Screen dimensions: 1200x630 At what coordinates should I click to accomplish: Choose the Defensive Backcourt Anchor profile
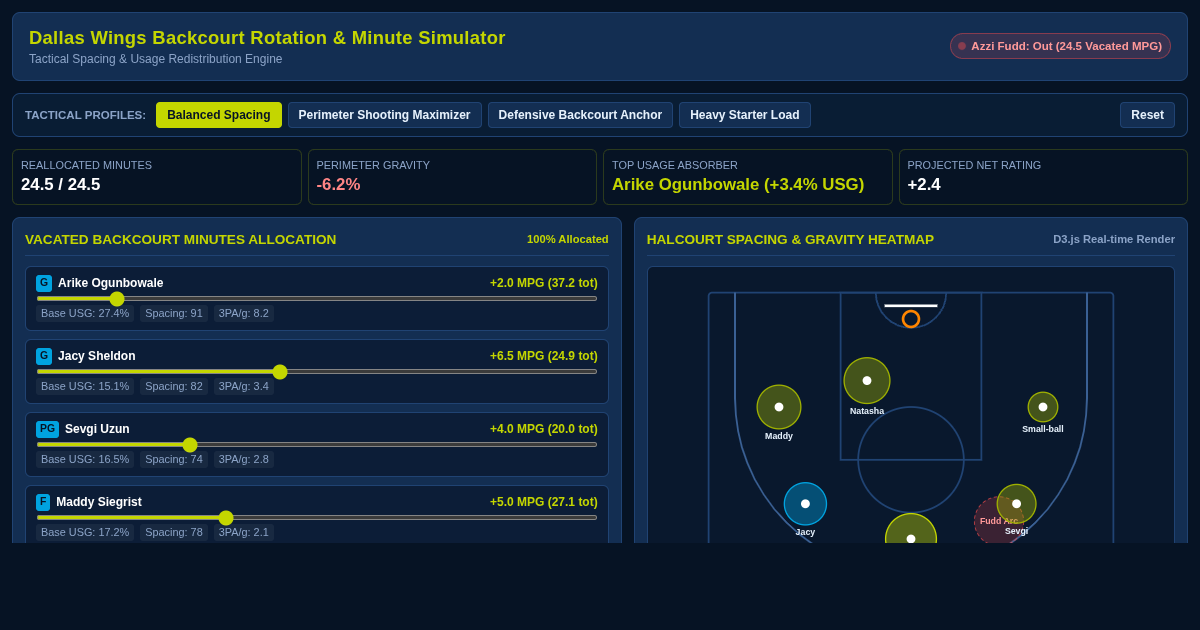coord(580,115)
